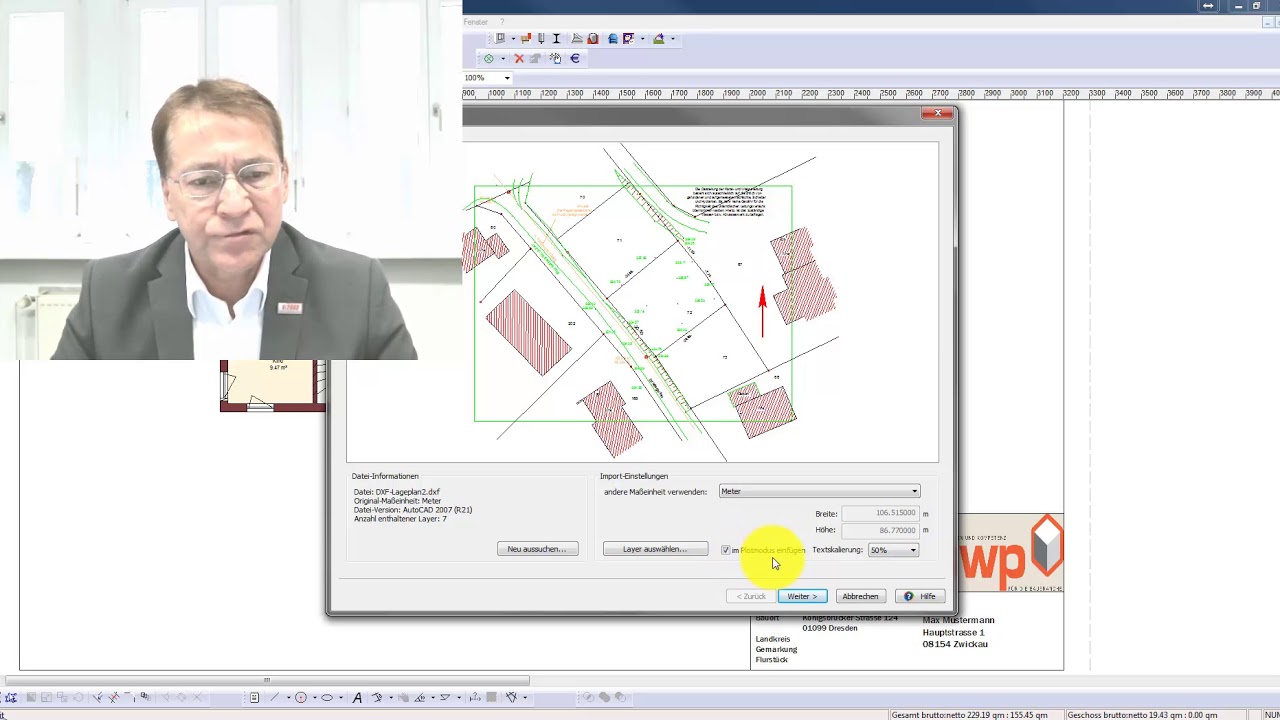The width and height of the screenshot is (1280, 720).
Task: Click the DXF site plan preview
Action: coord(642,302)
